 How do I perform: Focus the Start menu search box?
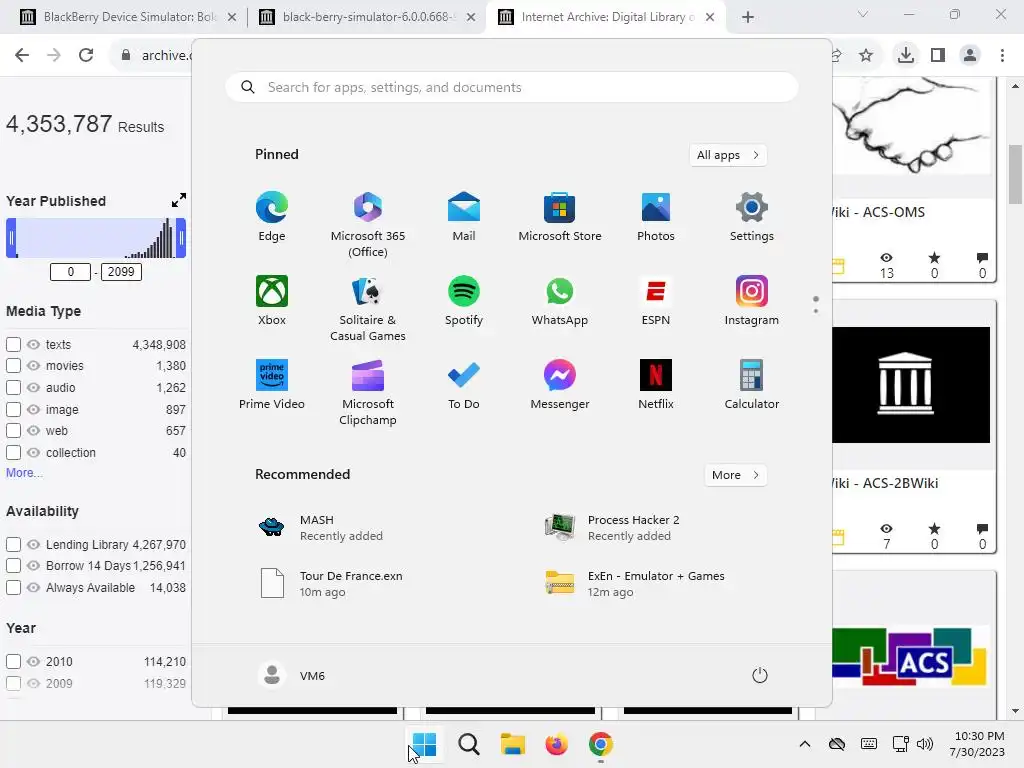click(x=512, y=88)
